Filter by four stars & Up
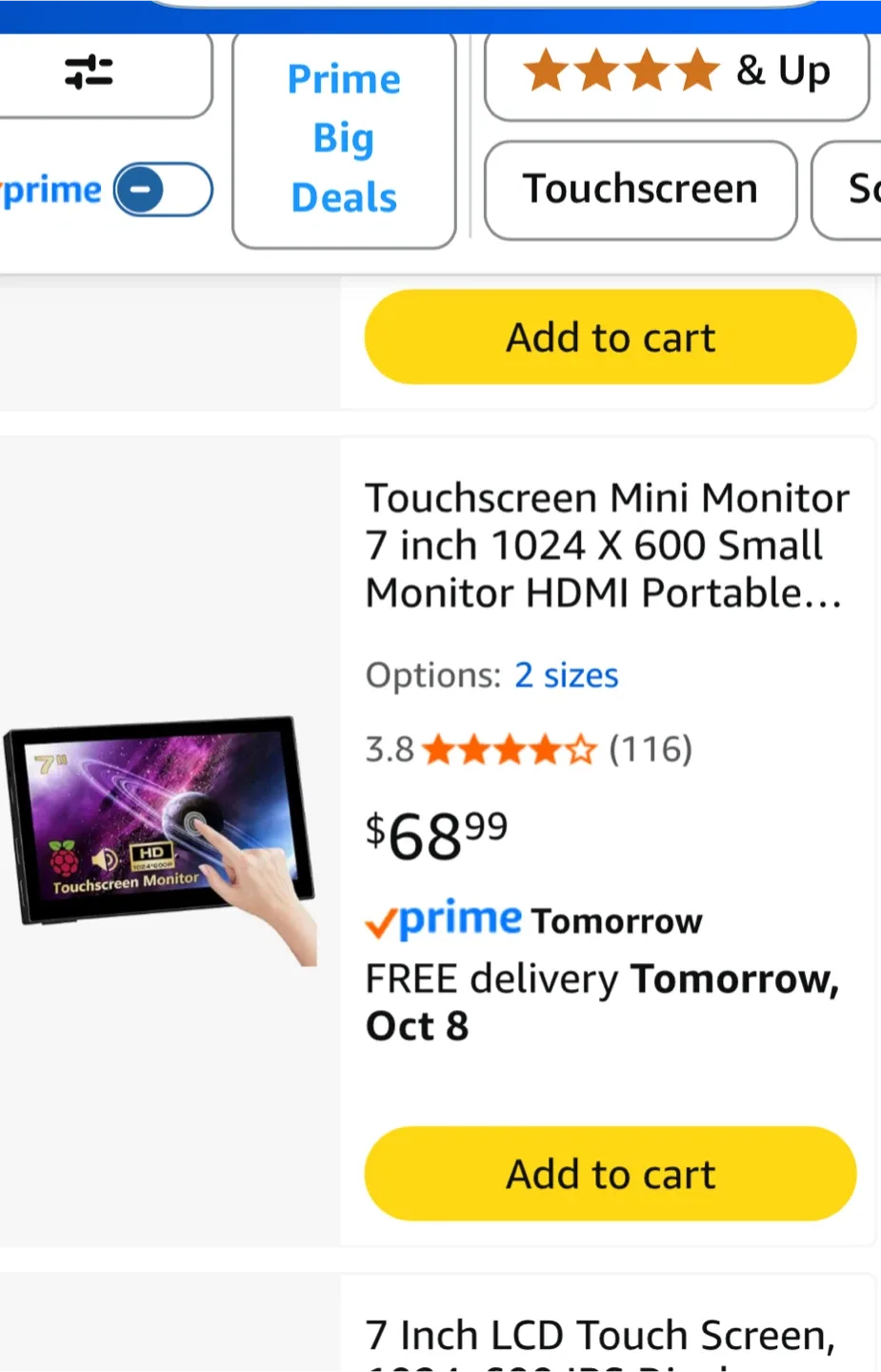881x1372 pixels. click(676, 73)
